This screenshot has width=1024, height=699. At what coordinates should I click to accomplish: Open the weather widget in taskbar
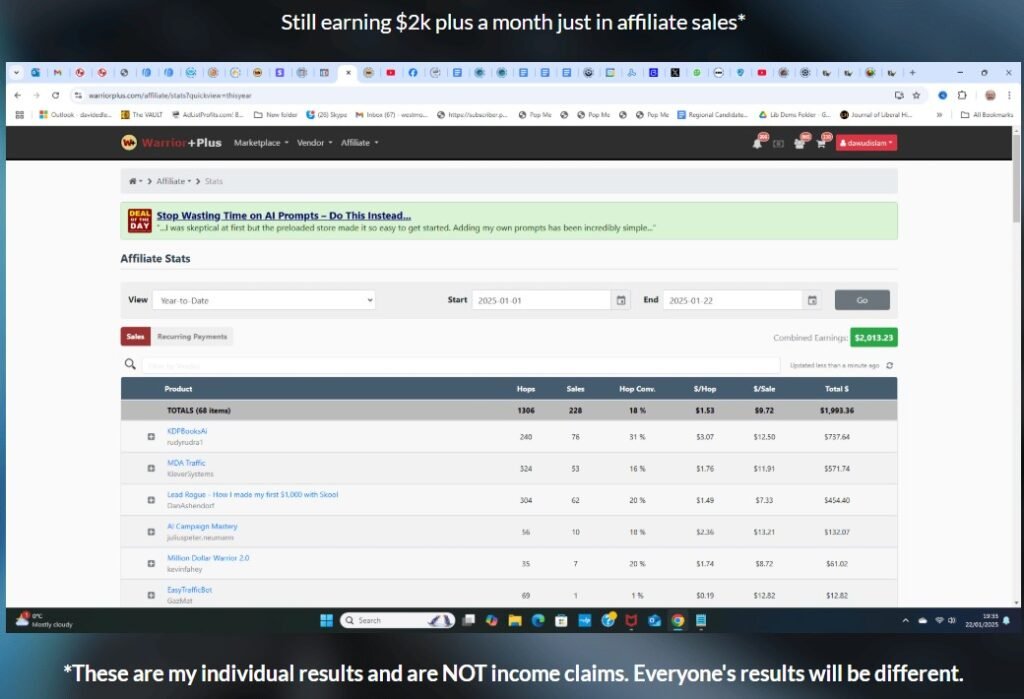click(44, 620)
